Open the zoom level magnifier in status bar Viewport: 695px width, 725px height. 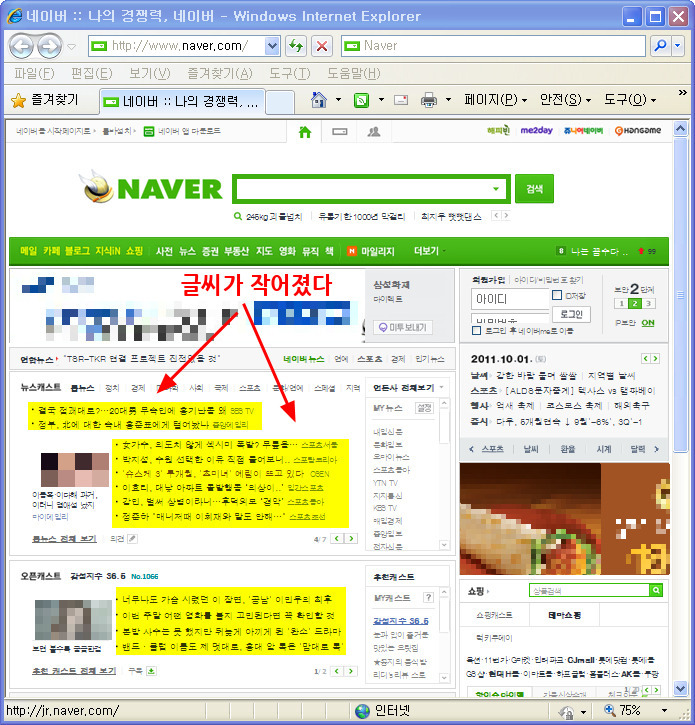pyautogui.click(x=609, y=710)
